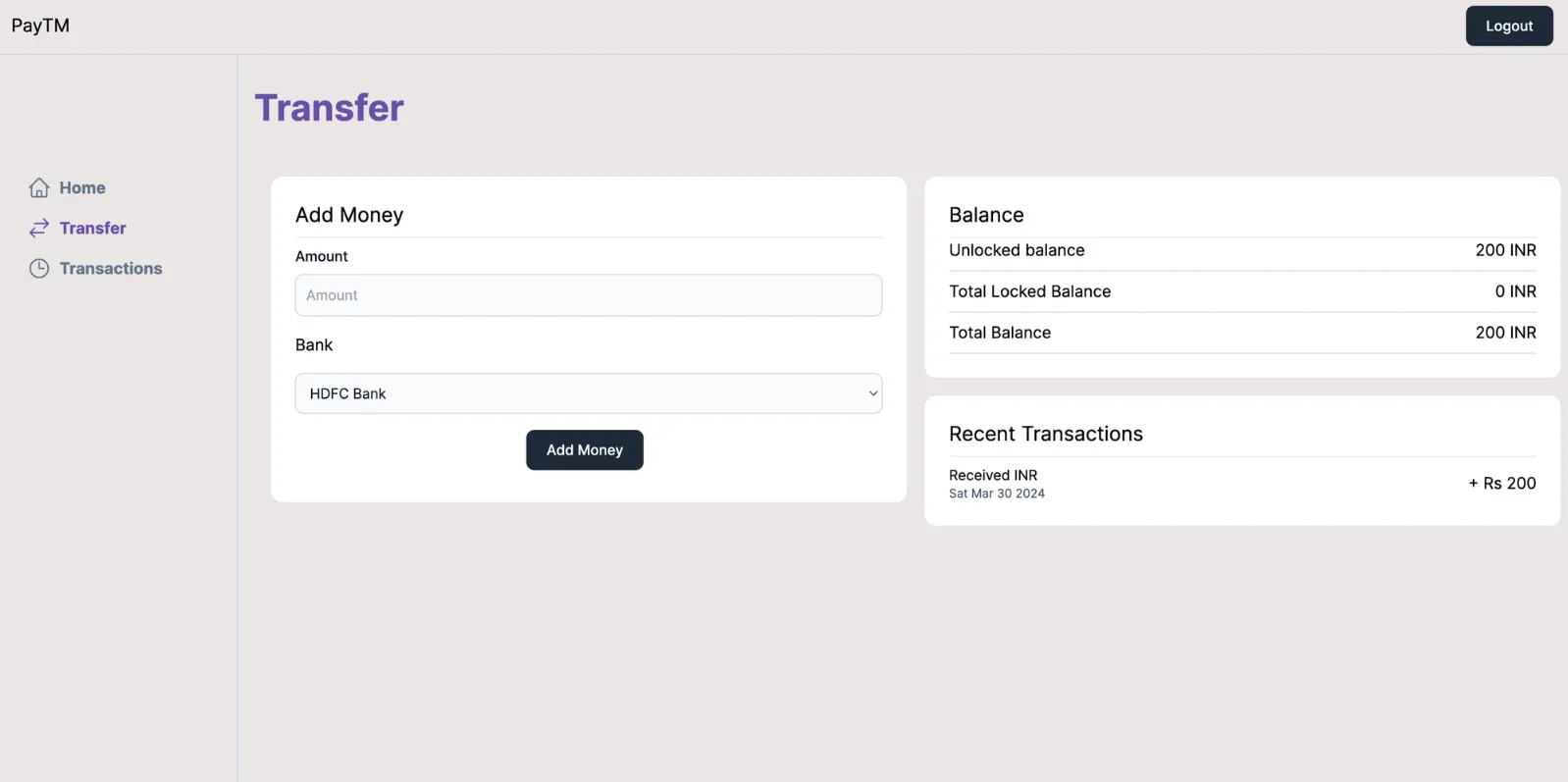This screenshot has width=1568, height=782.
Task: Click the purple Transfer page heading
Action: tap(330, 108)
